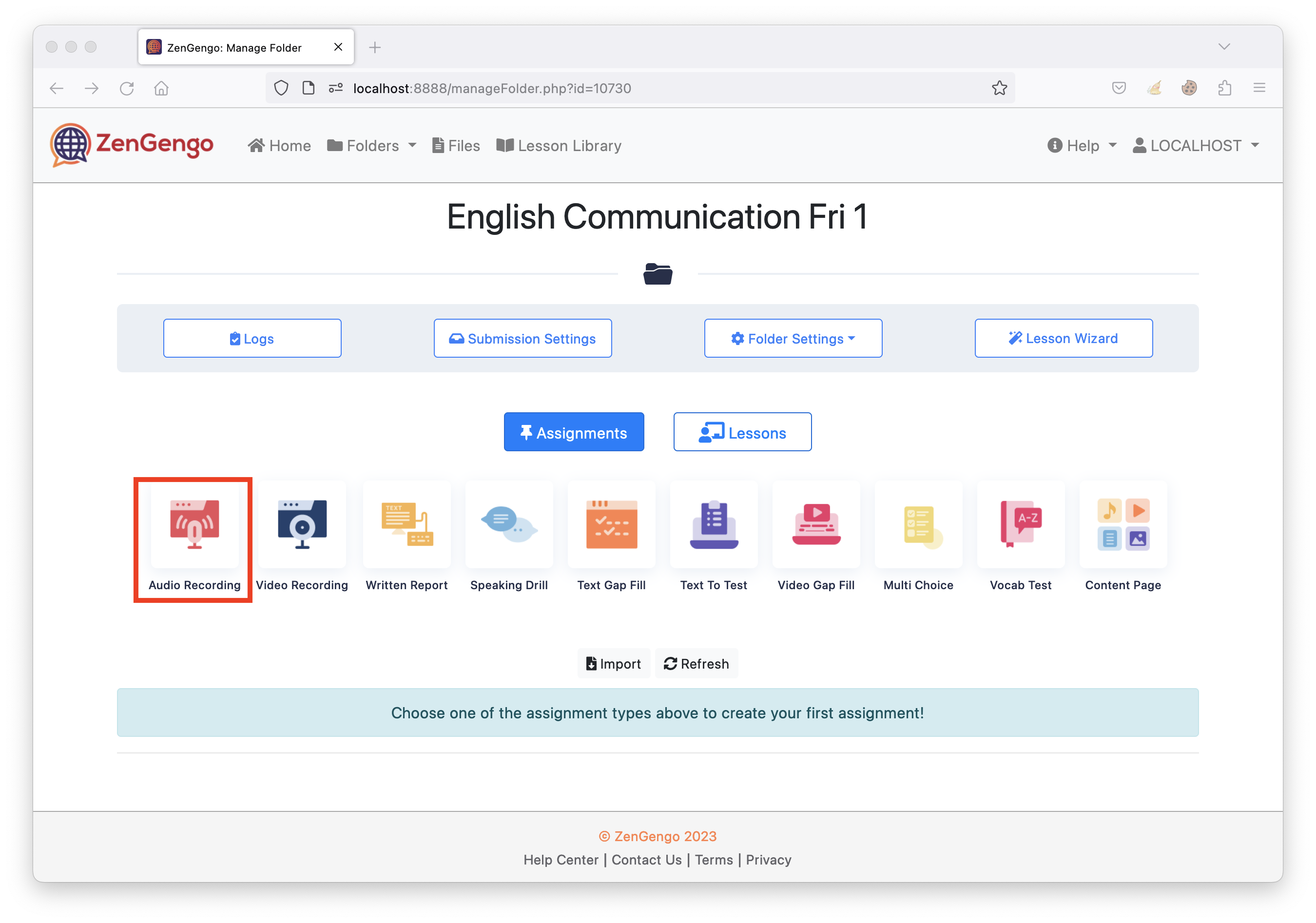Click the Vocab Test icon
The image size is (1316, 923).
click(x=1021, y=525)
